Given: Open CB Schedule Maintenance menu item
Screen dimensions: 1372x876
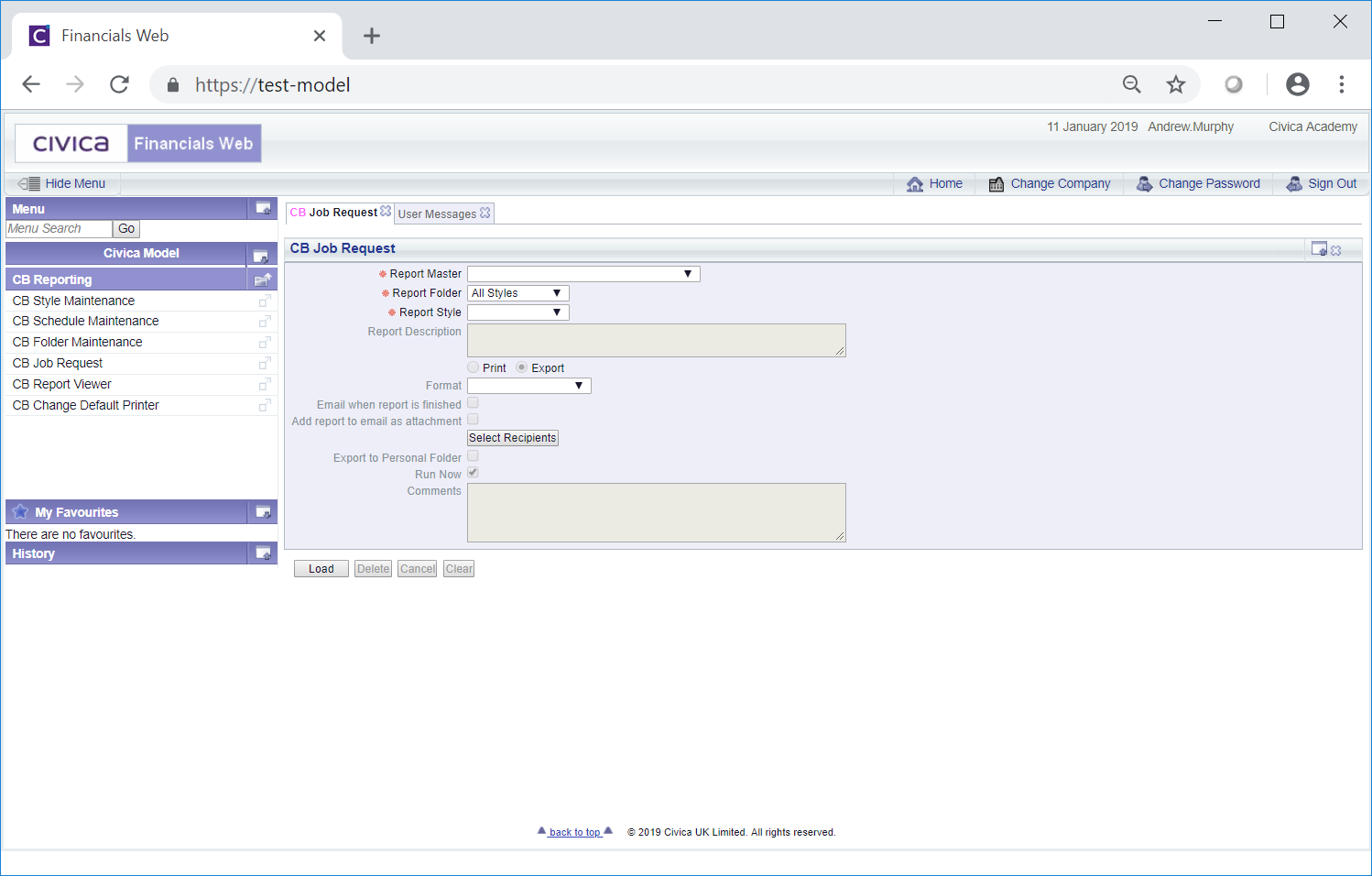Looking at the screenshot, I should click(x=85, y=322).
